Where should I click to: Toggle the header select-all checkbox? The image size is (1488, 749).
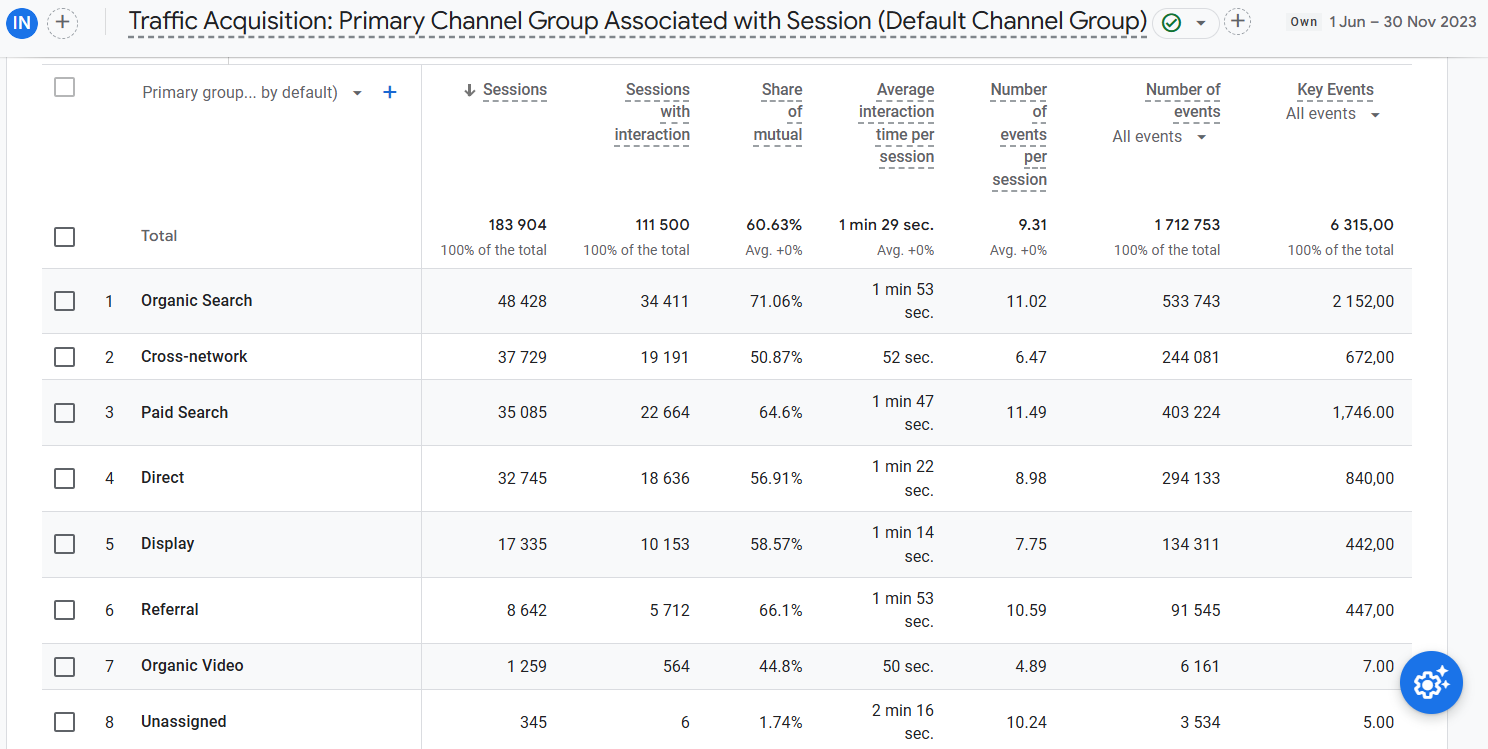pyautogui.click(x=65, y=87)
